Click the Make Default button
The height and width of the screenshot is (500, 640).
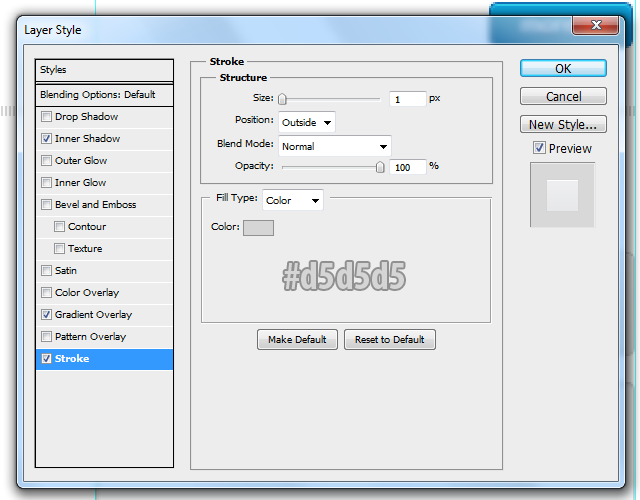pos(297,340)
